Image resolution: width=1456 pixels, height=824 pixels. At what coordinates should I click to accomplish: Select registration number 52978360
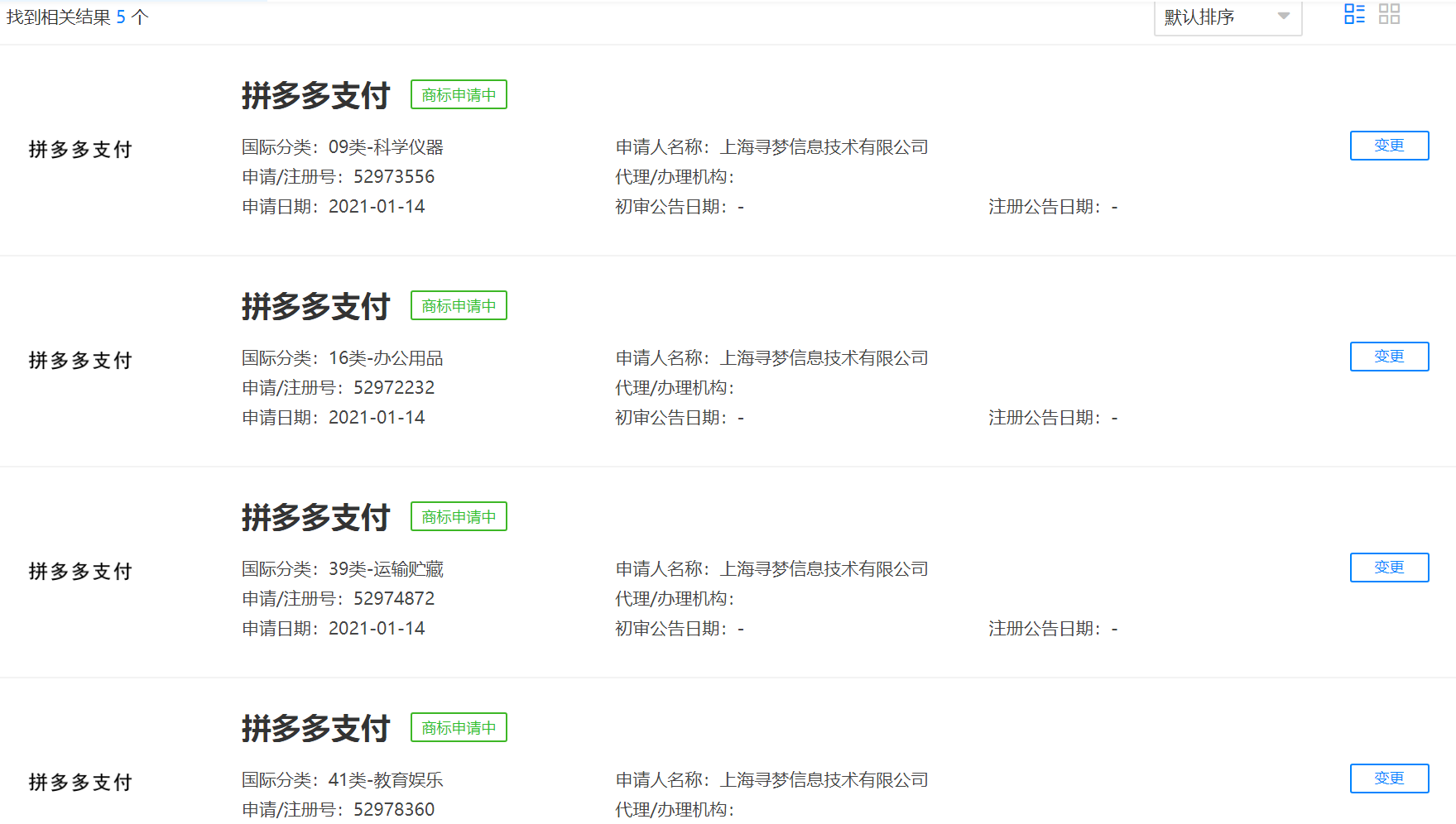[394, 810]
